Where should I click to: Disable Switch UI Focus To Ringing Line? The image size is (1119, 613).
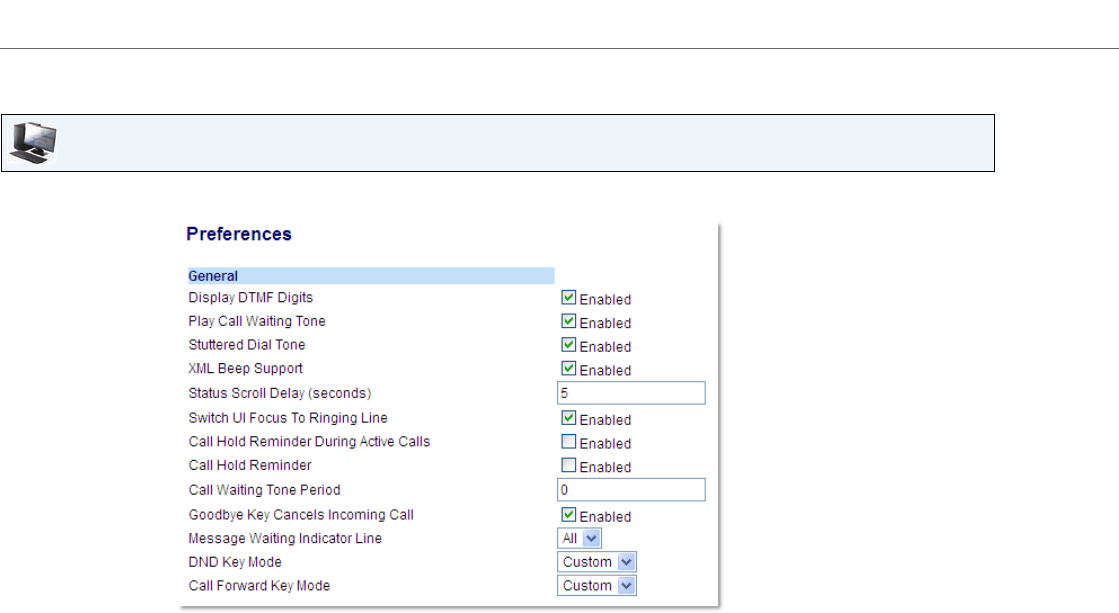pyautogui.click(x=568, y=418)
